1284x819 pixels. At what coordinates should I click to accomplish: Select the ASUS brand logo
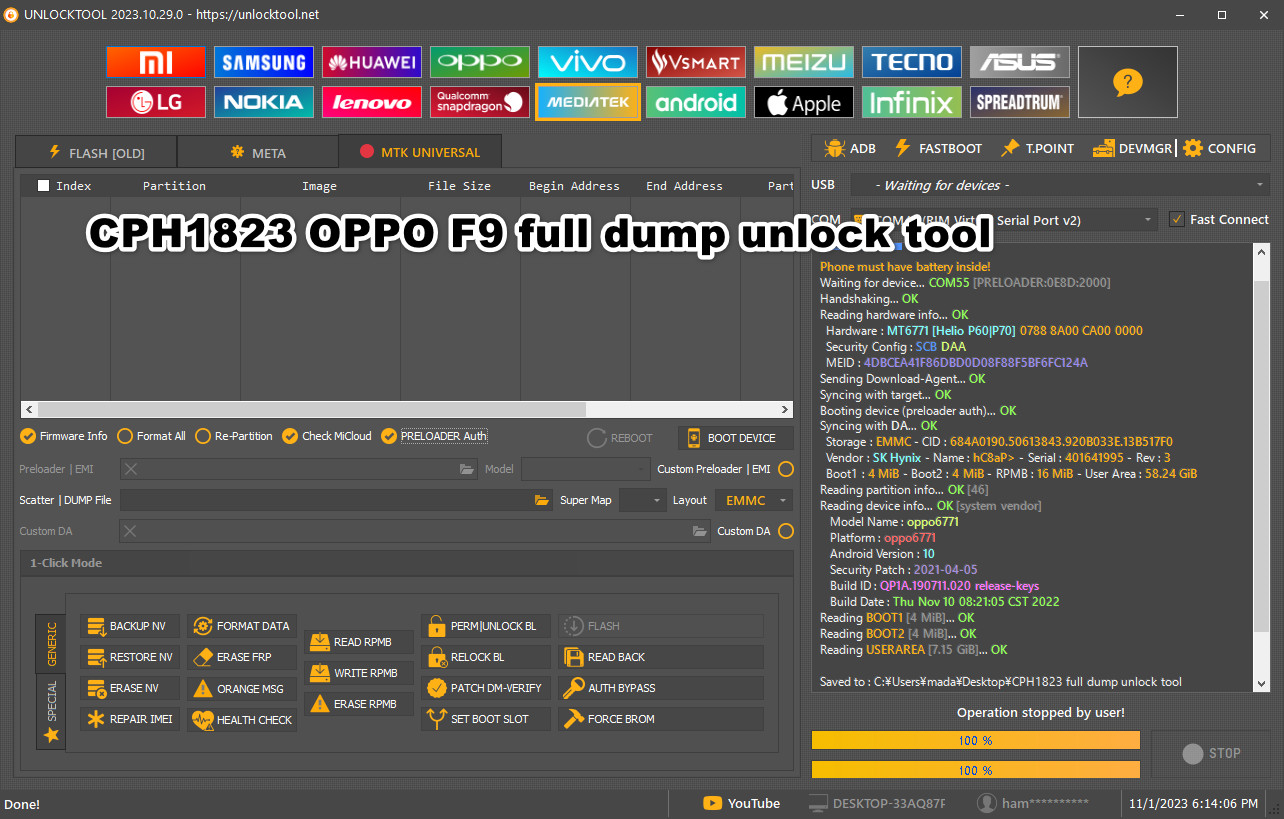1020,62
